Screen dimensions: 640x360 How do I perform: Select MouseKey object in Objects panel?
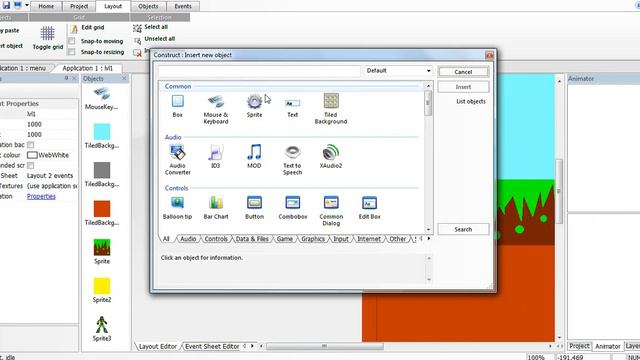tap(102, 98)
